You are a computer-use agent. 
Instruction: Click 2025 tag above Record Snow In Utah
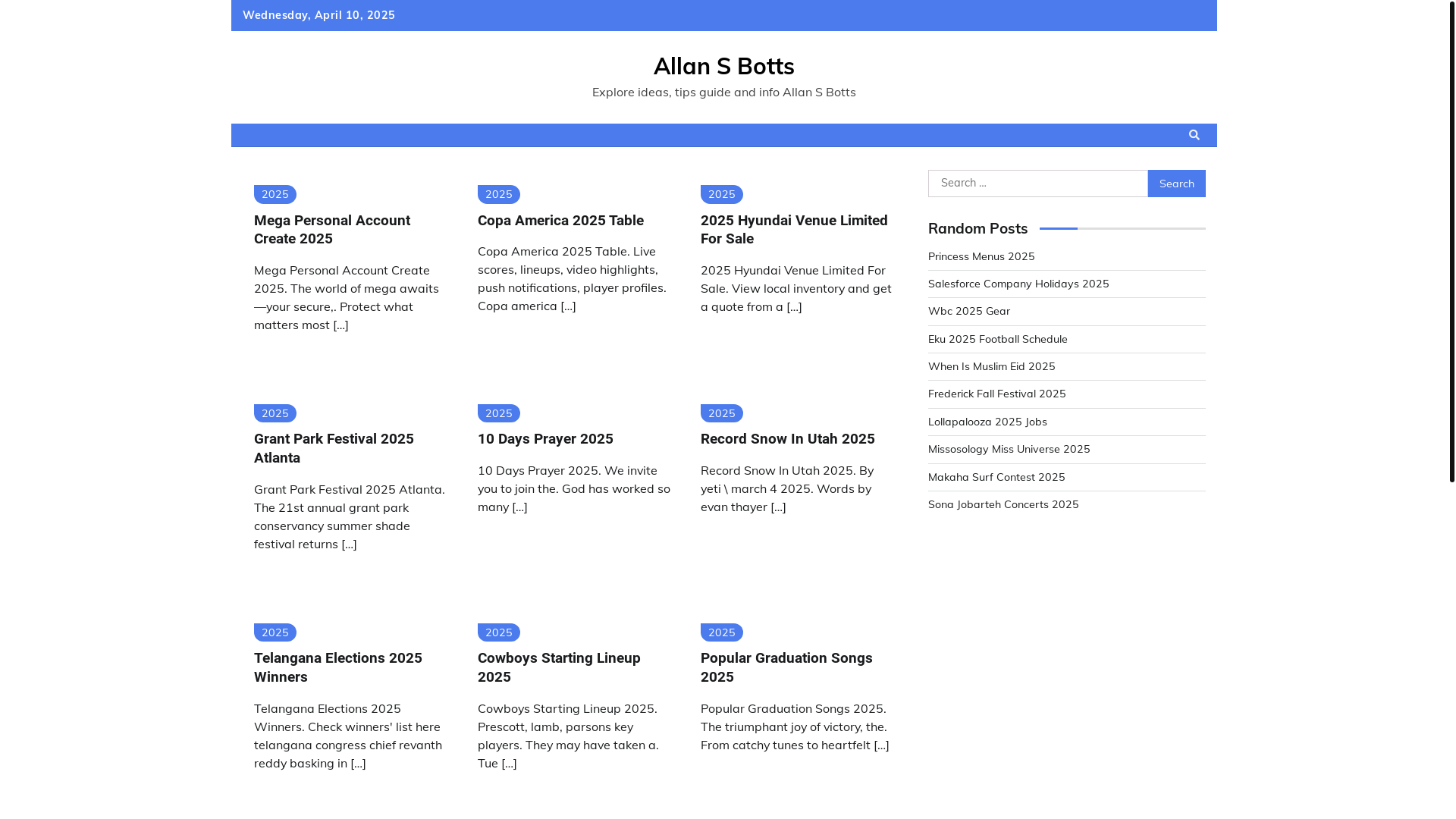(x=721, y=413)
